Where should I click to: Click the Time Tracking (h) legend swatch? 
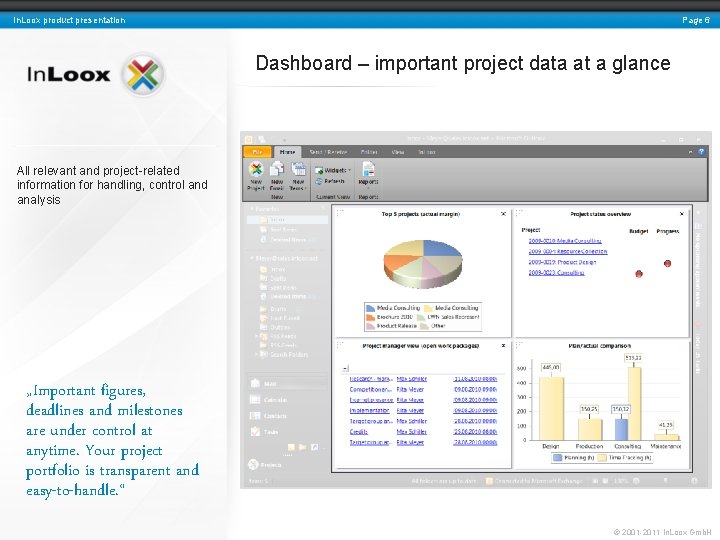pyautogui.click(x=602, y=457)
